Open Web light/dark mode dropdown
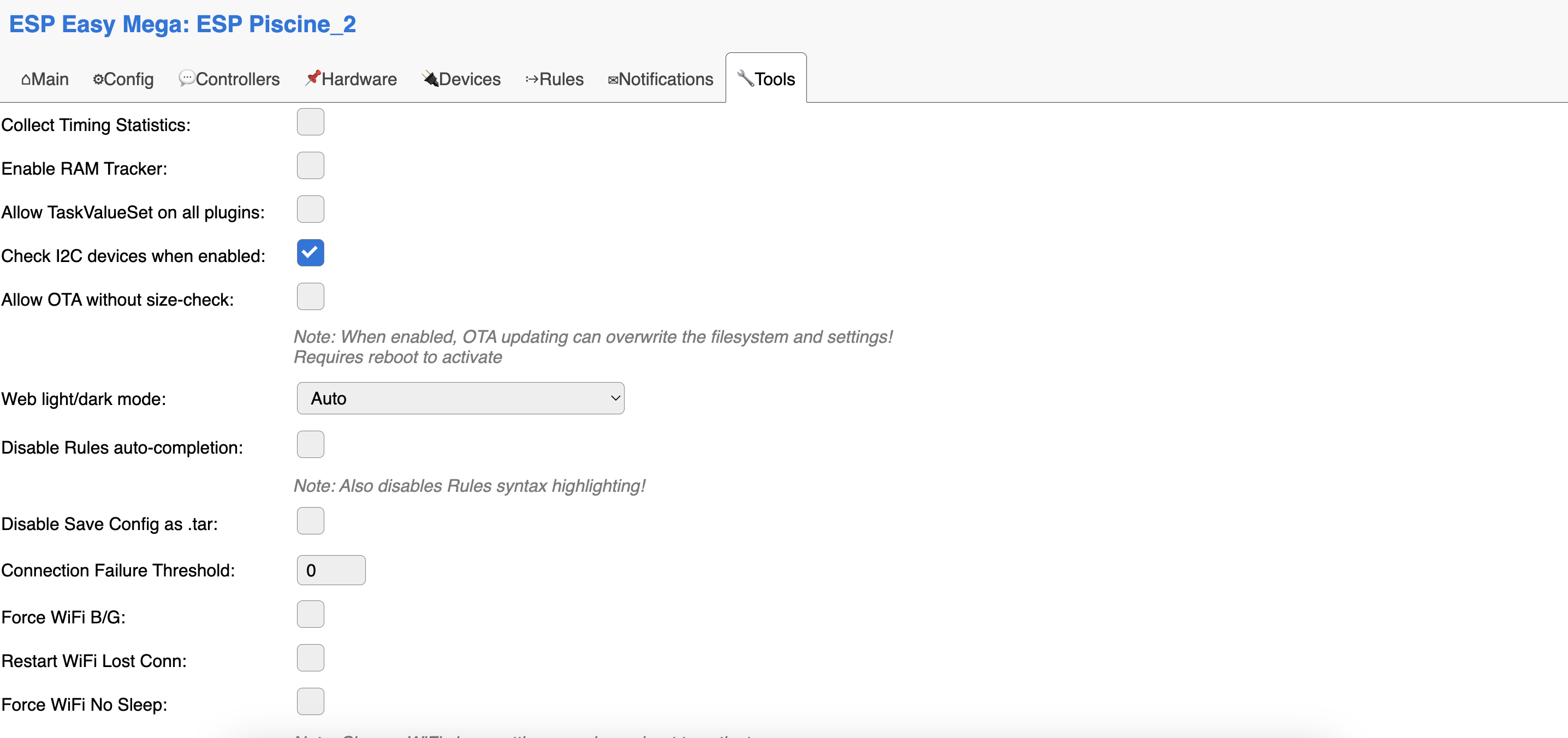This screenshot has width=1568, height=738. tap(460, 398)
